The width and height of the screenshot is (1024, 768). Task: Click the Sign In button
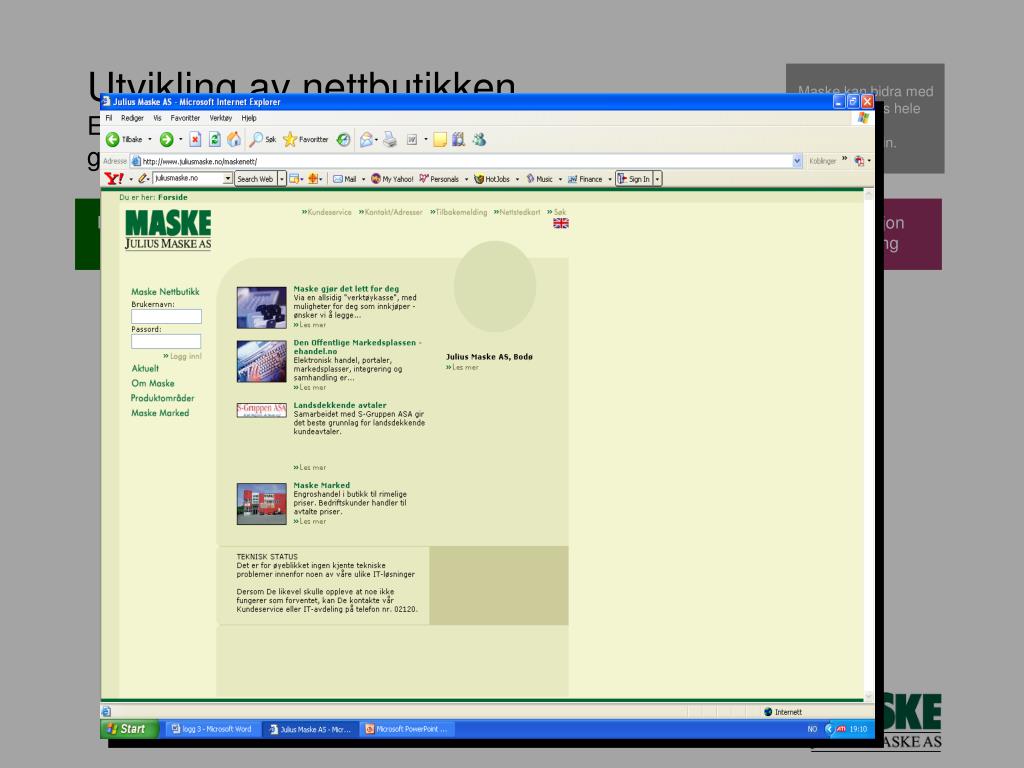tap(635, 179)
